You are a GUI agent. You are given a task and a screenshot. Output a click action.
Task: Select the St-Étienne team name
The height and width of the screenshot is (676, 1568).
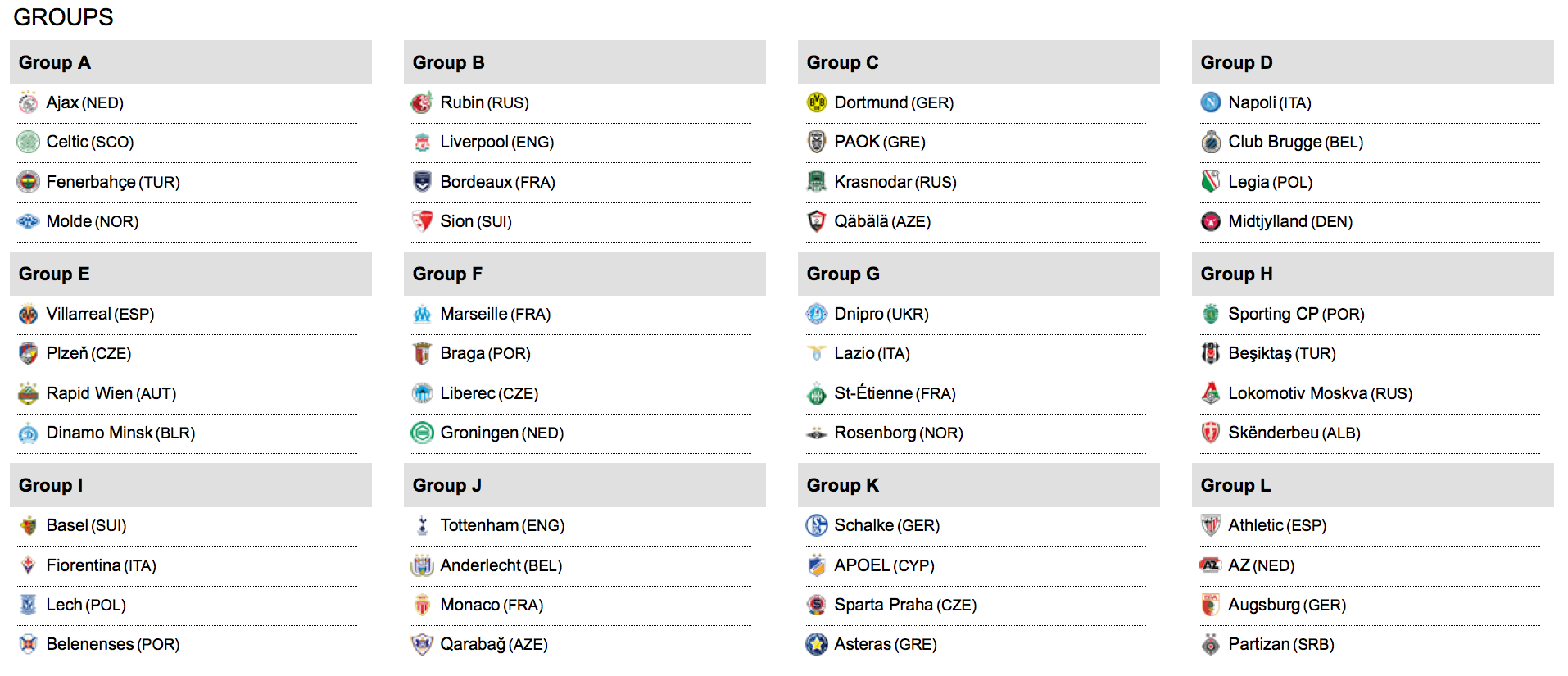click(x=873, y=393)
